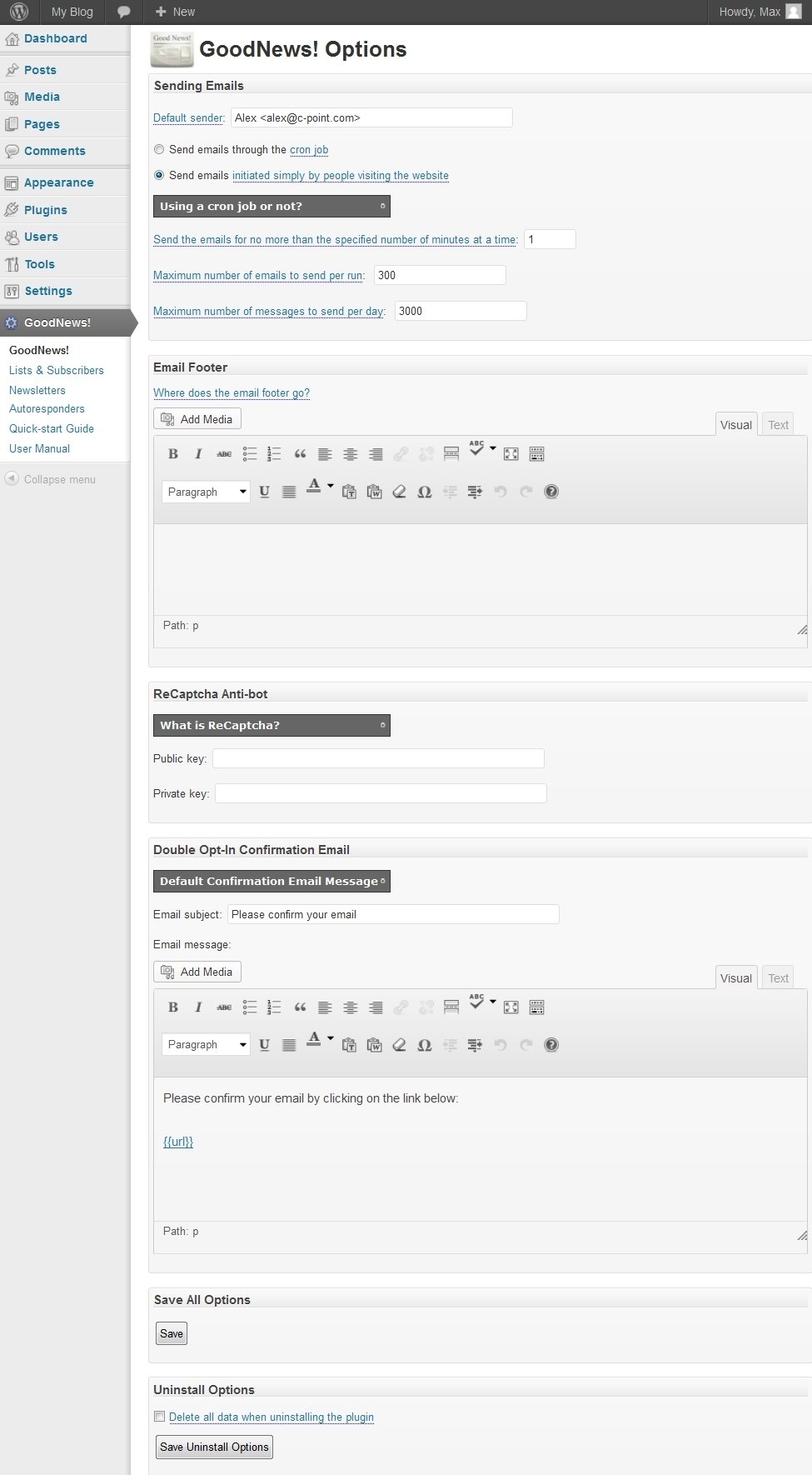Align text right in confirmation email editor
Screen dimensions: 812x1475
376,1007
